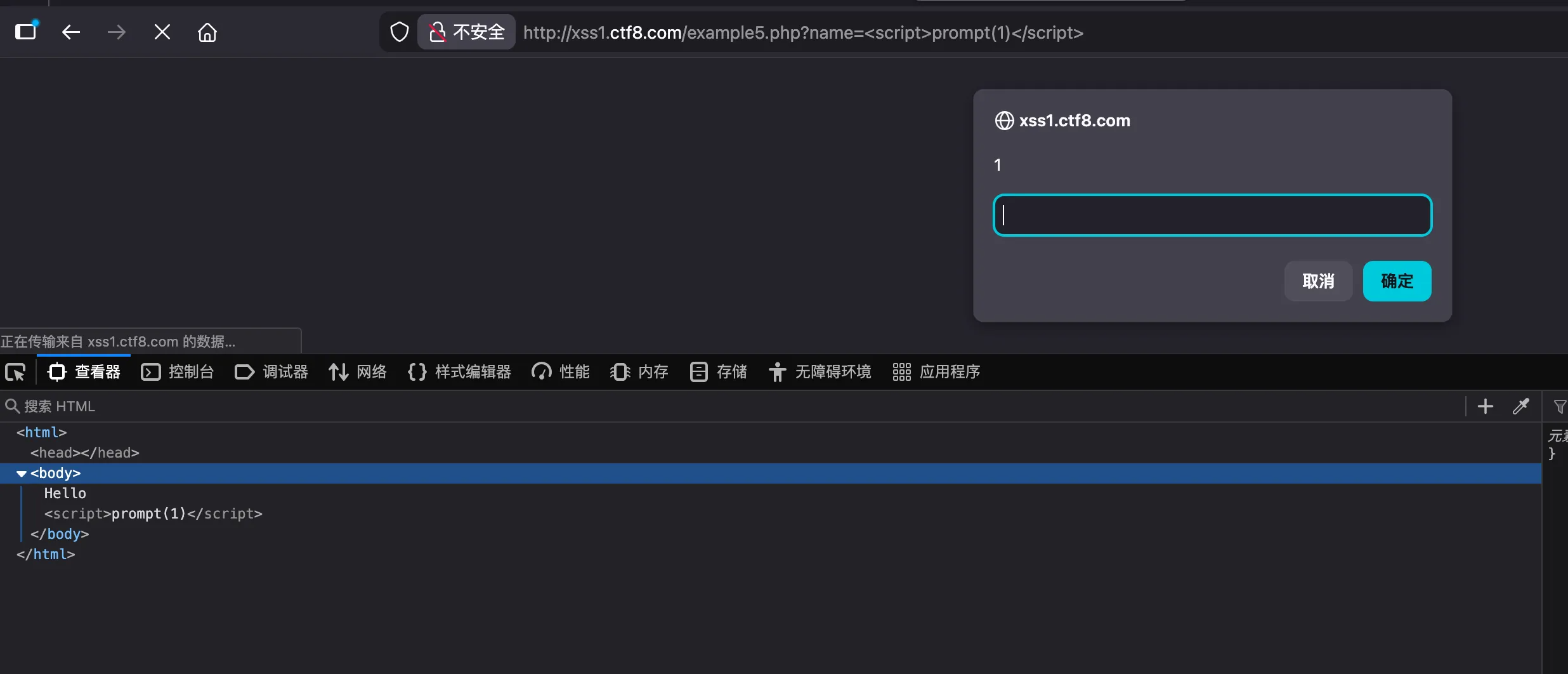The width and height of the screenshot is (1568, 674).
Task: Open the 不安全 site security info
Action: [x=466, y=32]
